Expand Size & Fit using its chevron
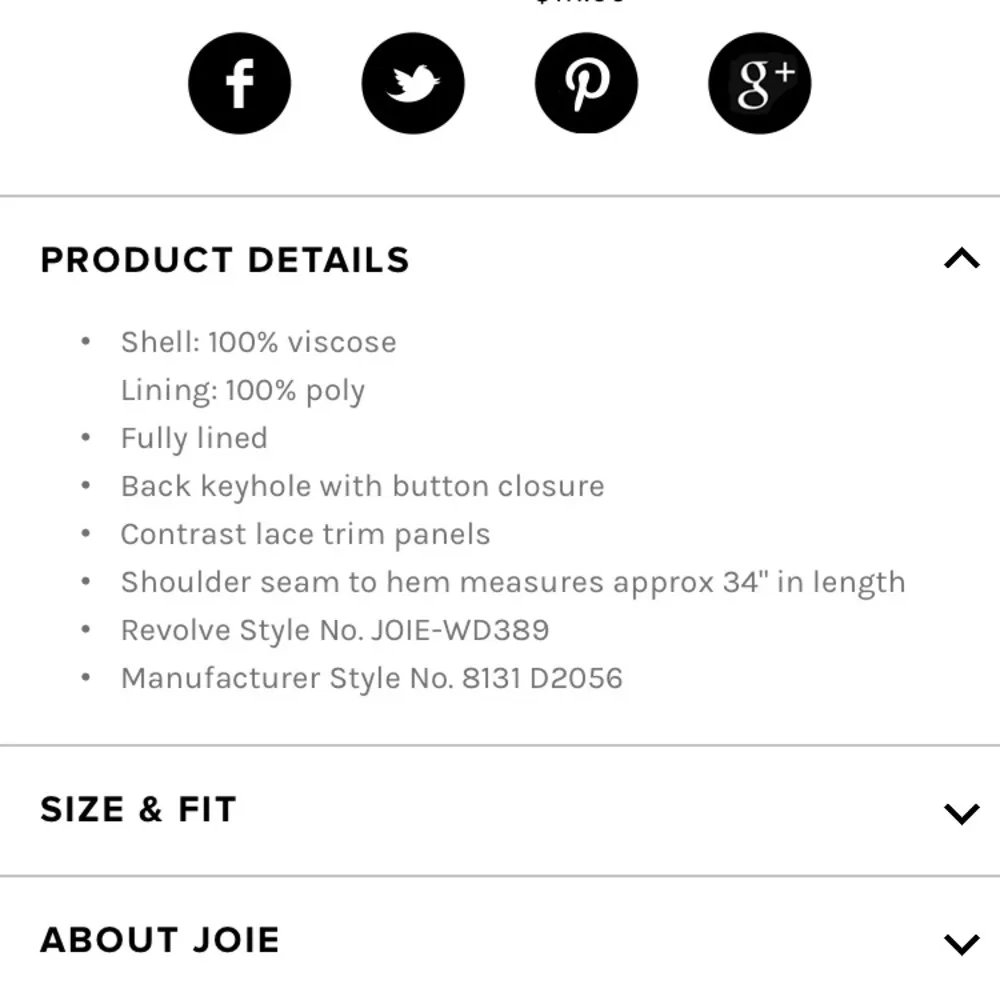This screenshot has width=1000, height=1000. click(961, 812)
